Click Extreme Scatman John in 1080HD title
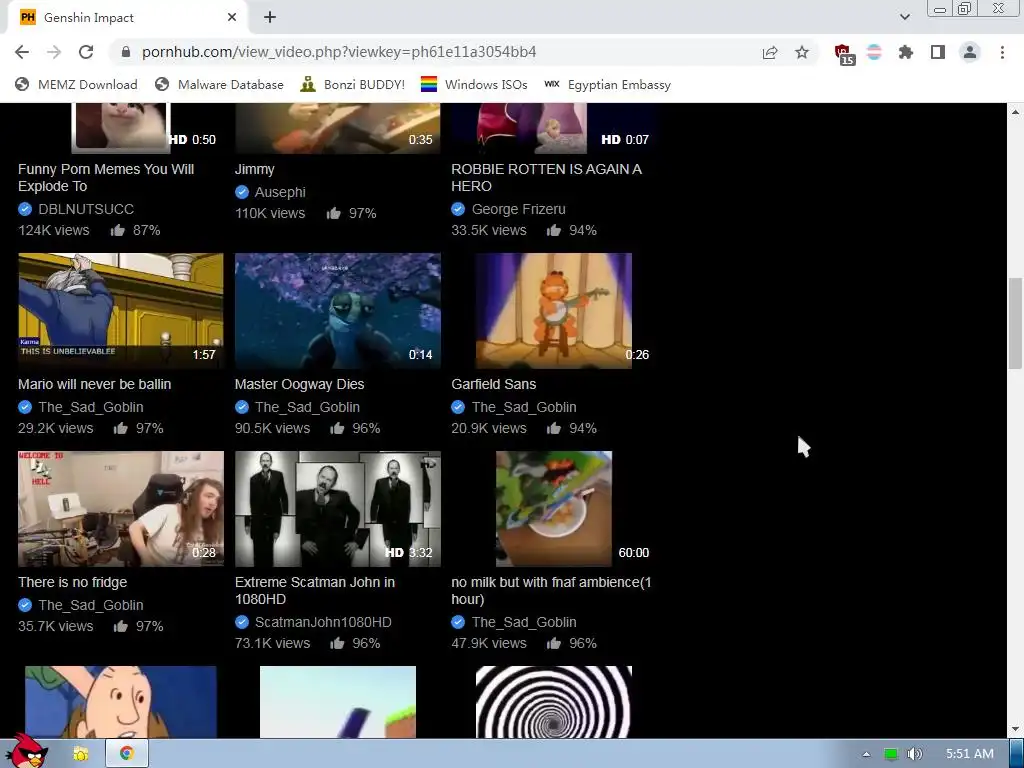 315,590
